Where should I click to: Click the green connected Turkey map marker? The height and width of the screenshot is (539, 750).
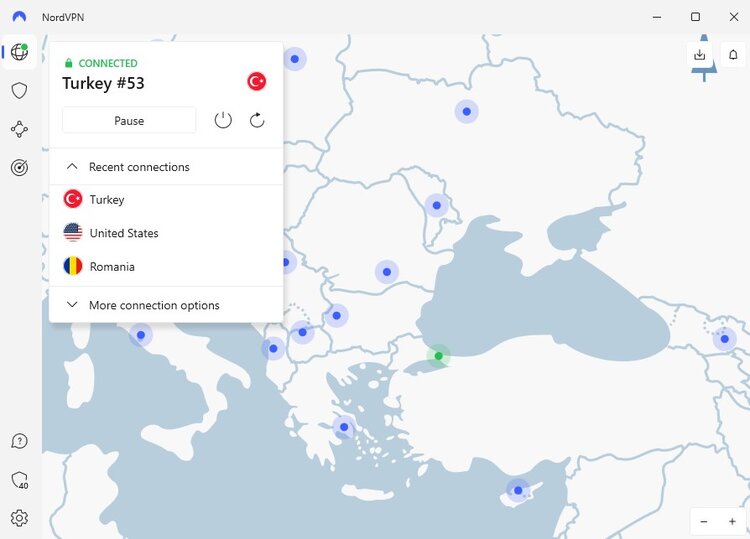pos(438,356)
